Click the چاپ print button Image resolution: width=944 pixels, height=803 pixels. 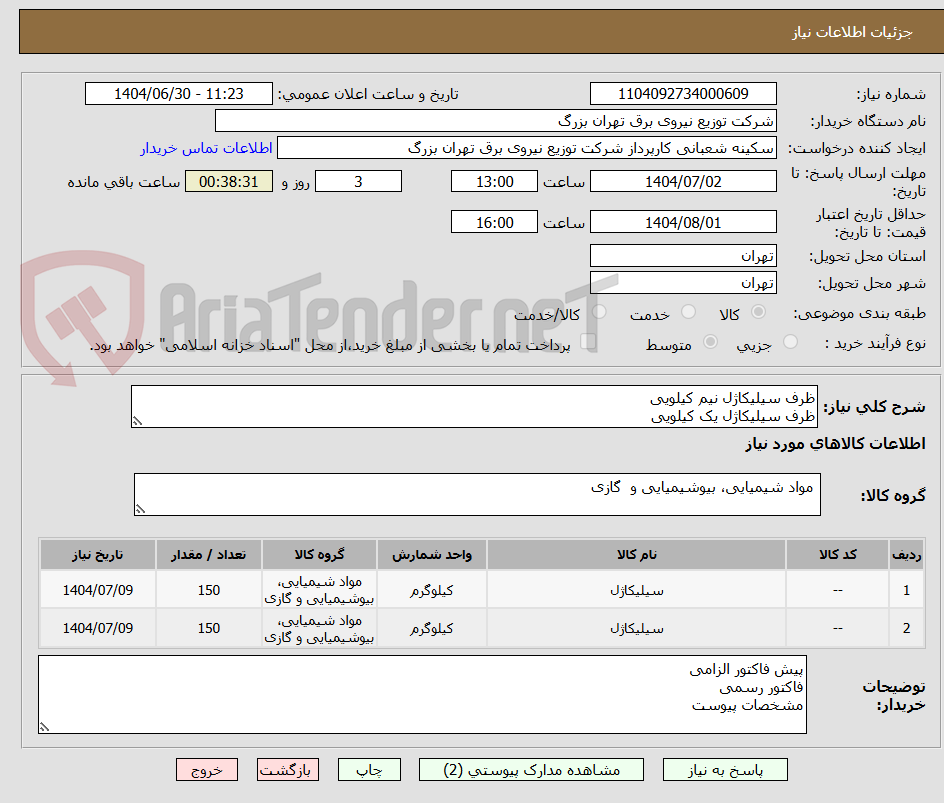[x=369, y=769]
